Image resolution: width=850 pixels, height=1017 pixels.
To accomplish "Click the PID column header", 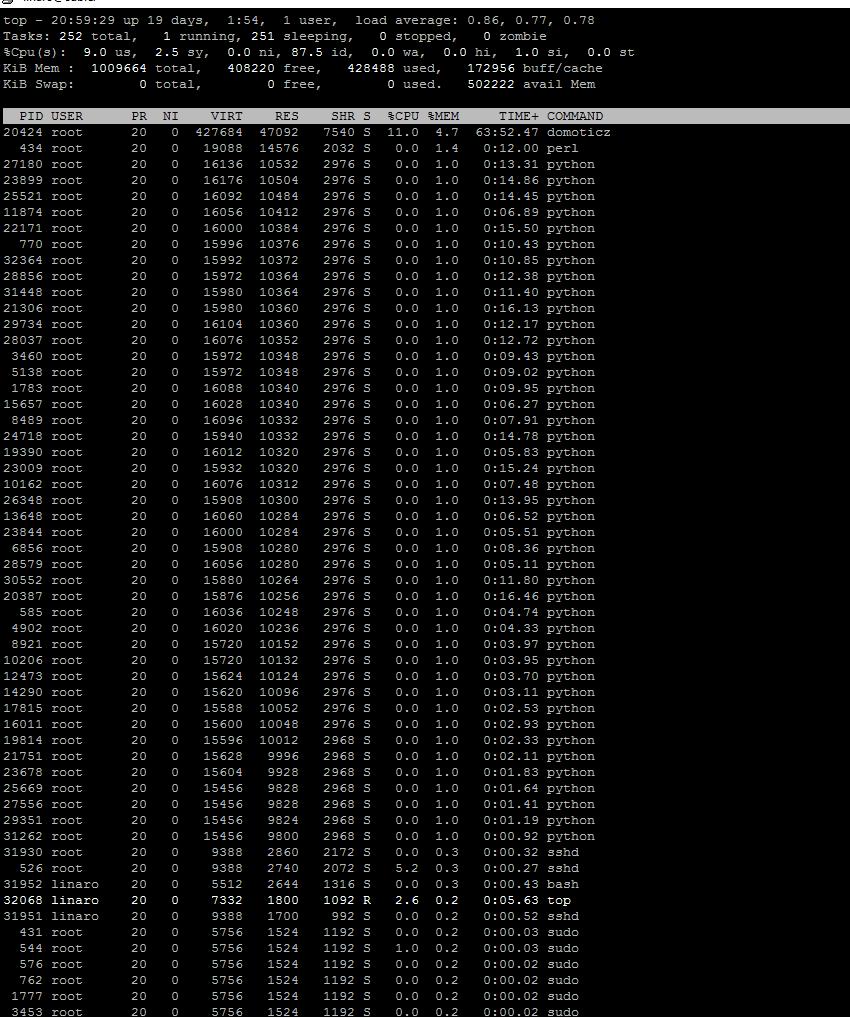I will (31, 116).
